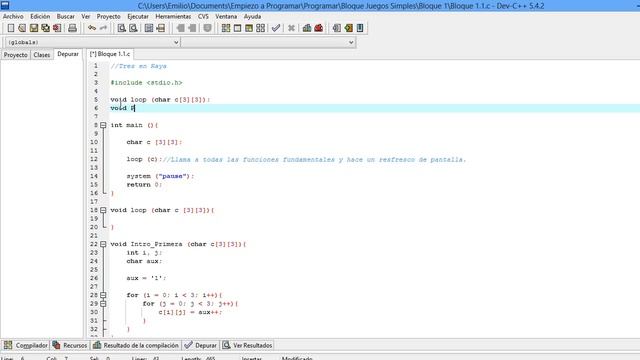
Task: Click line number 17 in the gutter
Action: (x=94, y=202)
